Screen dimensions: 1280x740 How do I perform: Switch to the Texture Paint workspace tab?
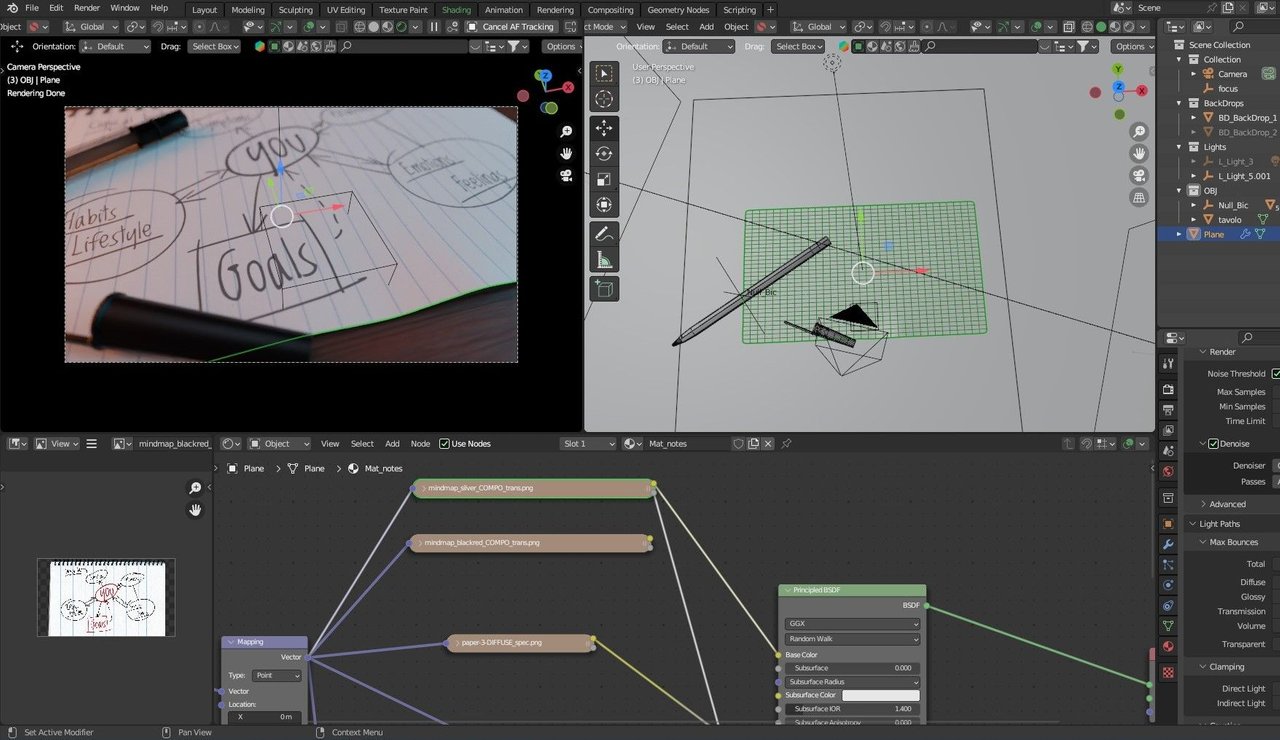(x=403, y=9)
